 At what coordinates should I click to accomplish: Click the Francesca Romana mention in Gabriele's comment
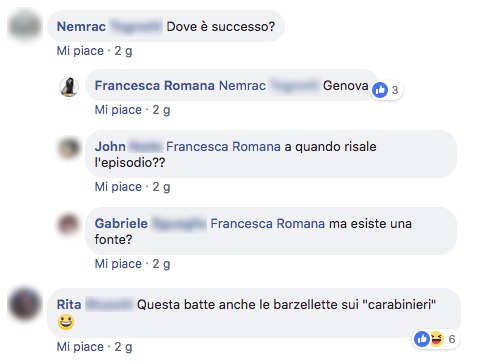(268, 224)
